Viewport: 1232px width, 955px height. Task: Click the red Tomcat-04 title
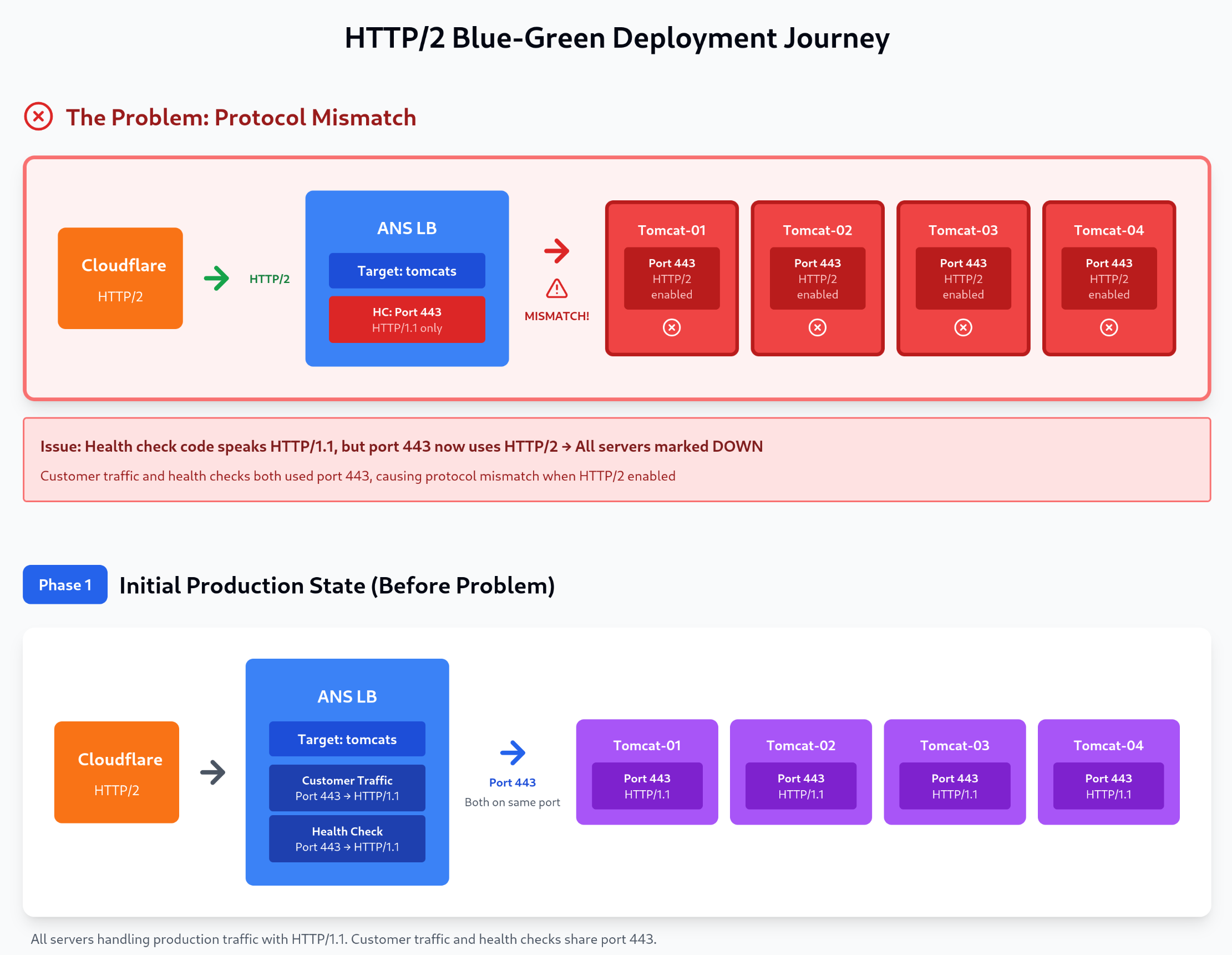(x=1109, y=230)
